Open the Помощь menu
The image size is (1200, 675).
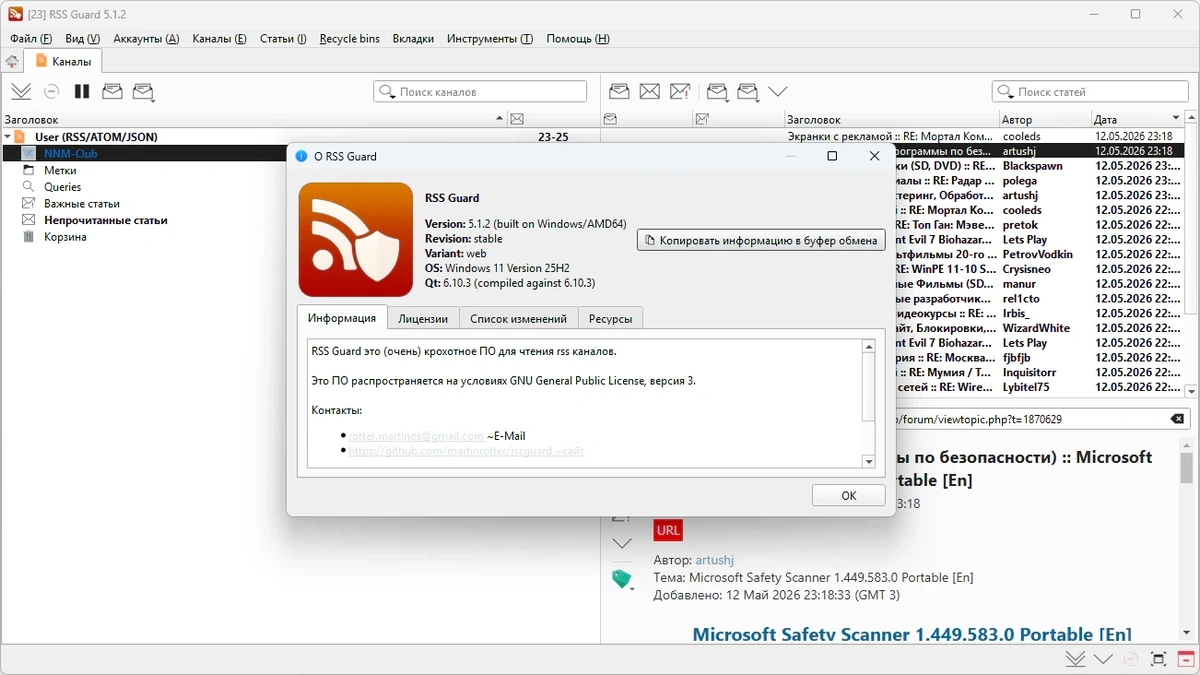click(578, 39)
